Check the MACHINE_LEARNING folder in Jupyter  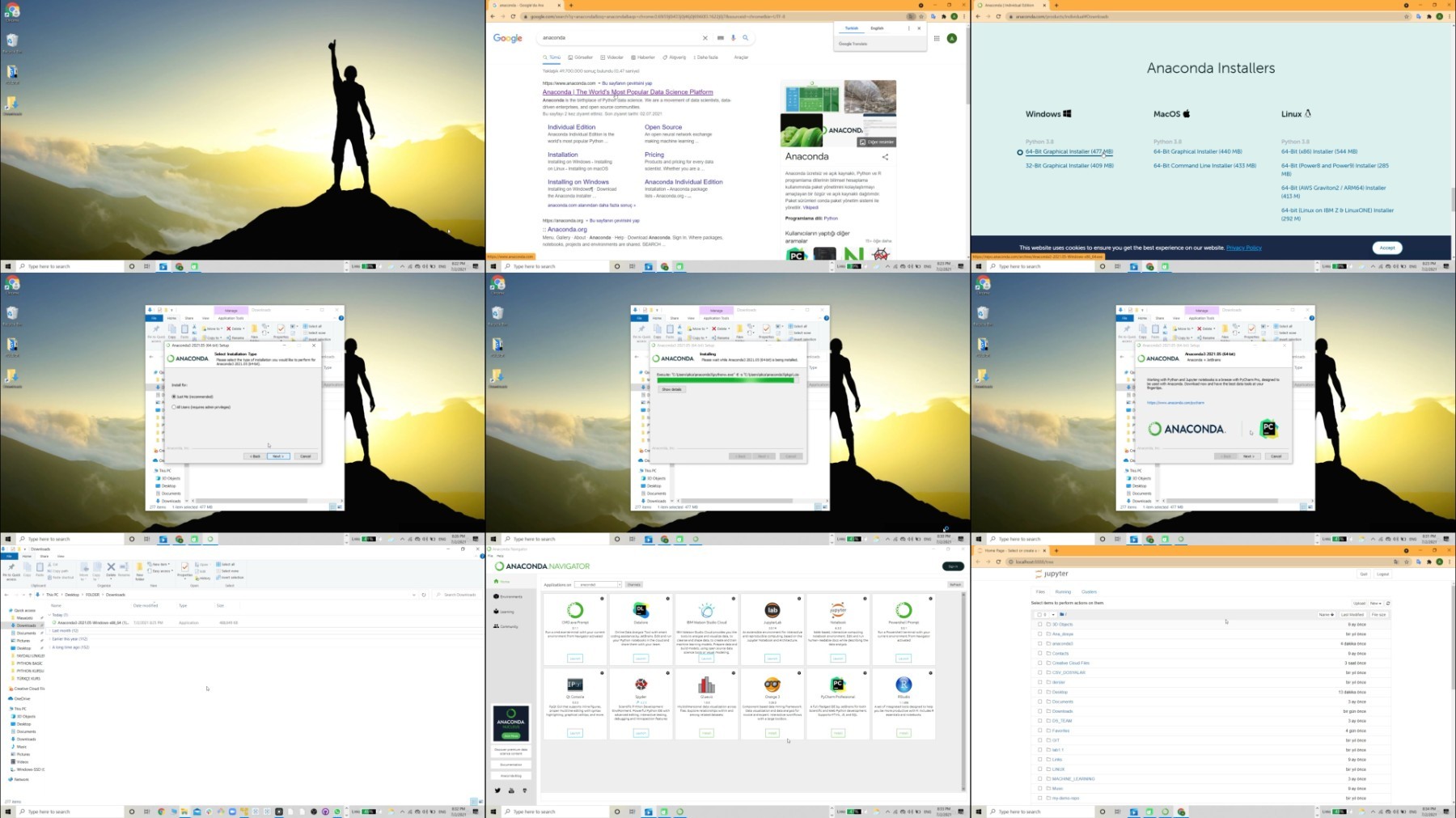pos(1040,779)
